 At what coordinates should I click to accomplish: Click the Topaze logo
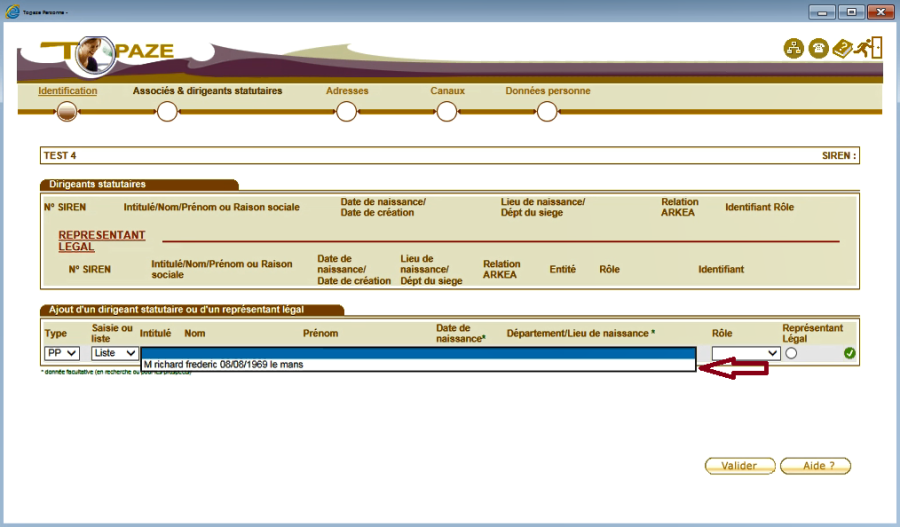pyautogui.click(x=110, y=50)
